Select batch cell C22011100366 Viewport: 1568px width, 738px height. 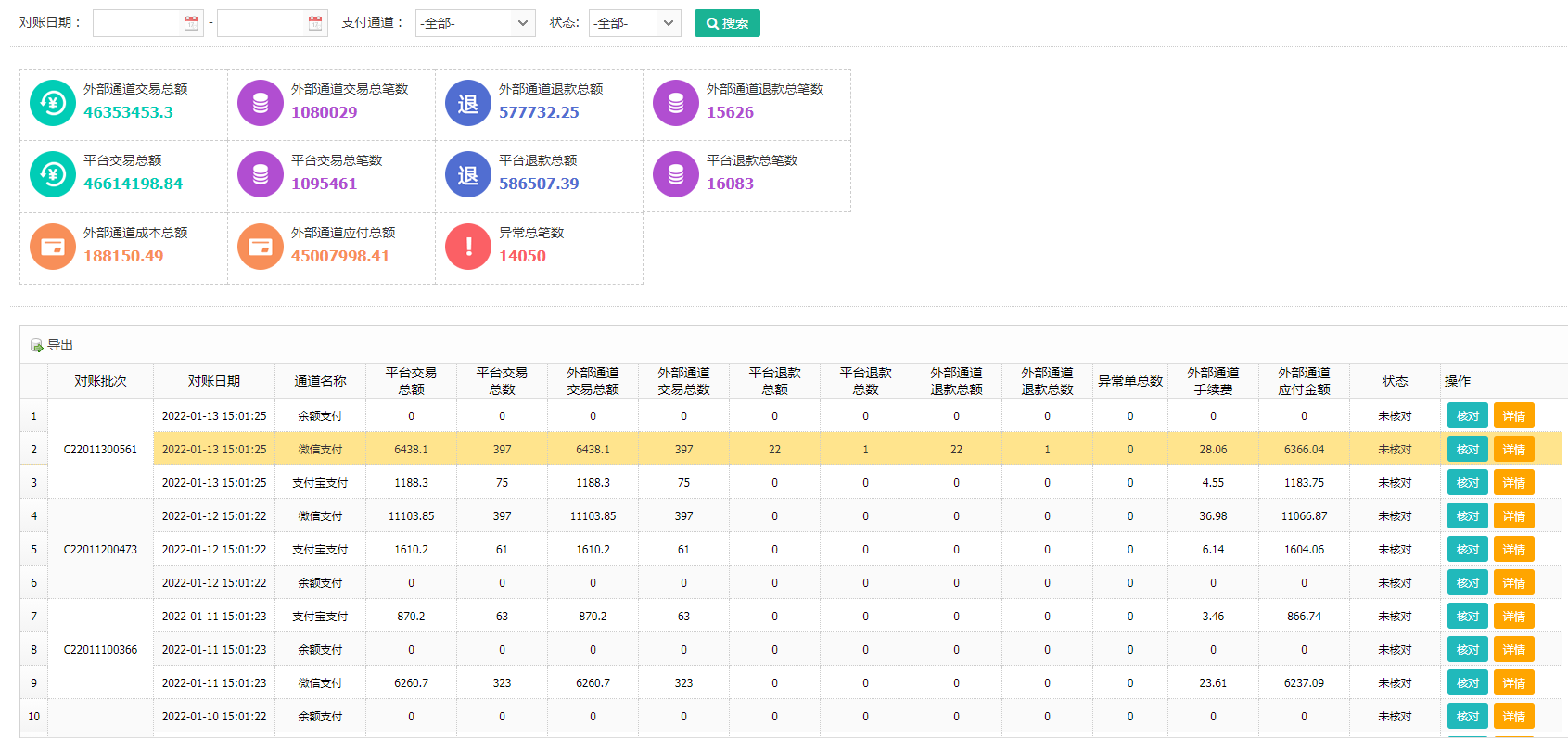100,649
